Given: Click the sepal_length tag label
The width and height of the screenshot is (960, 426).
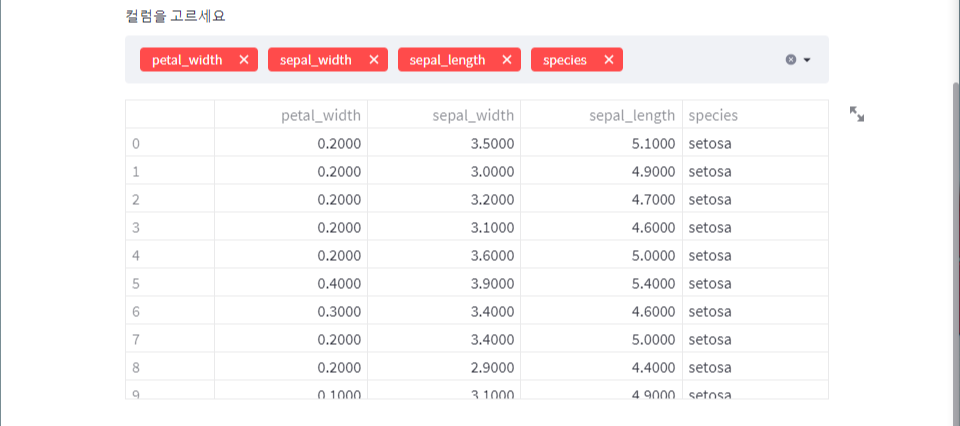Looking at the screenshot, I should point(447,60).
